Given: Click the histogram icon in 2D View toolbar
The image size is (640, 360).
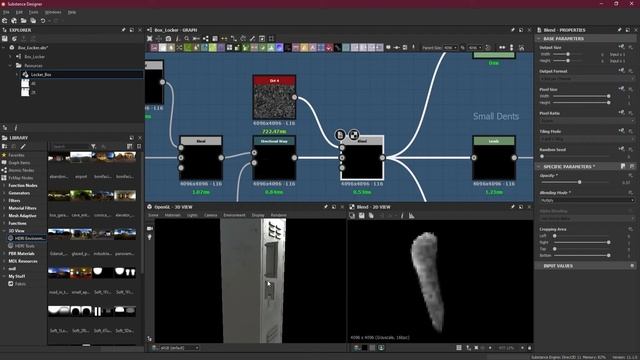Looking at the screenshot, I should coord(411,216).
